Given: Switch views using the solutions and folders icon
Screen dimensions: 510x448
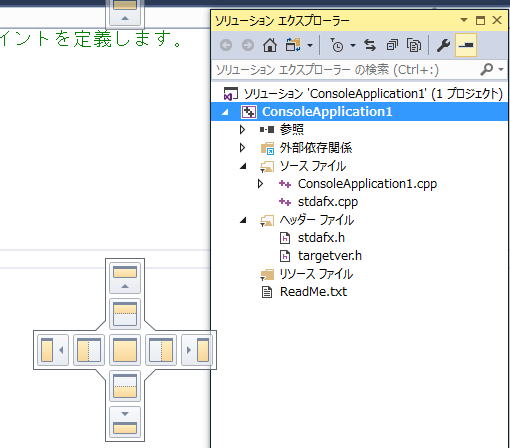Looking at the screenshot, I should click(293, 45).
